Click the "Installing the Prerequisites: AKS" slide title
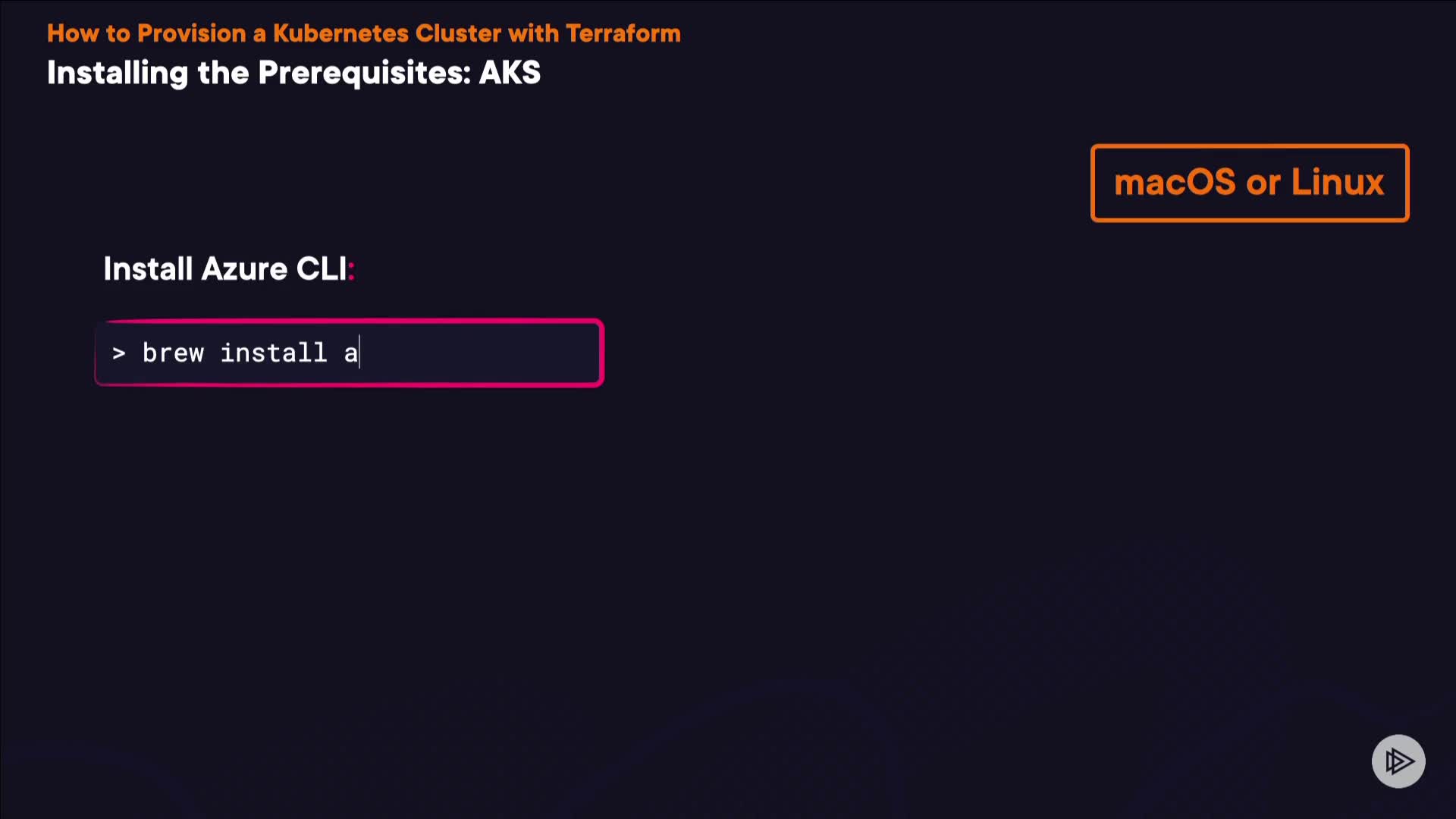Screen dimensions: 1456x819 293,73
